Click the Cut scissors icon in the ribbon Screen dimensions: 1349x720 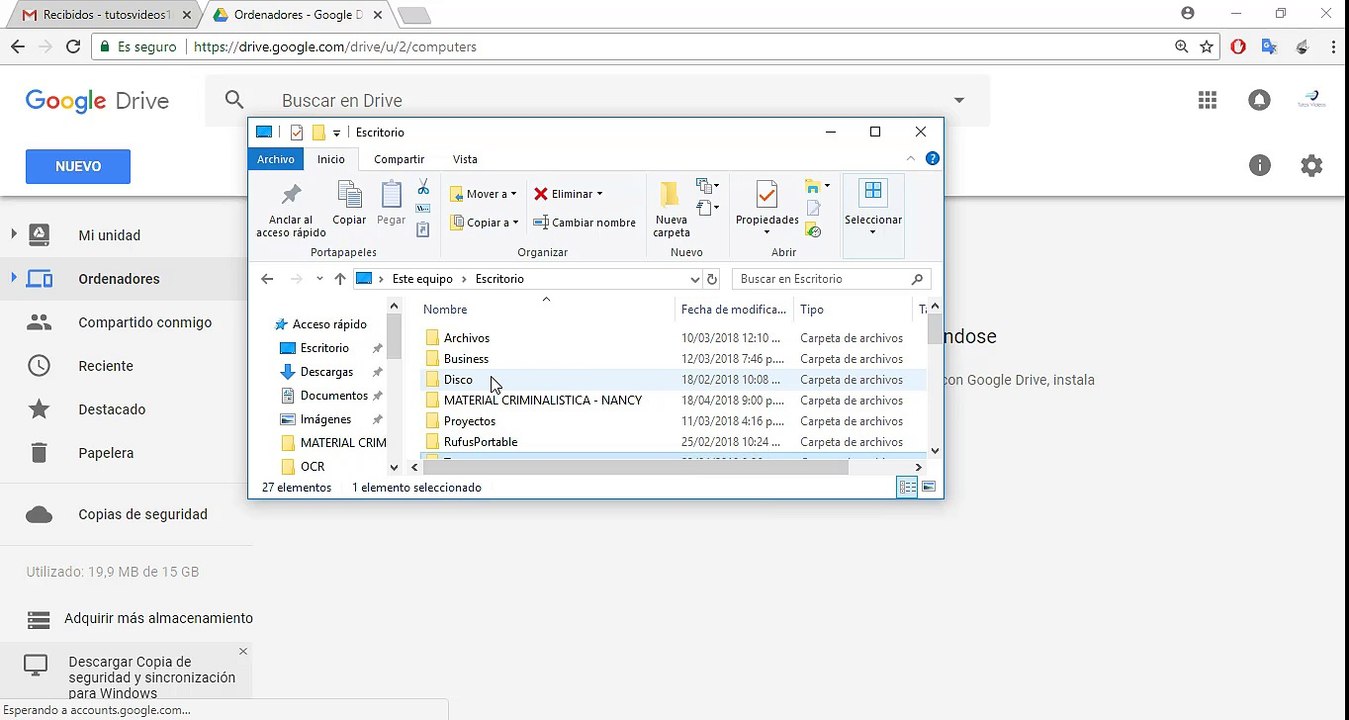coord(423,187)
